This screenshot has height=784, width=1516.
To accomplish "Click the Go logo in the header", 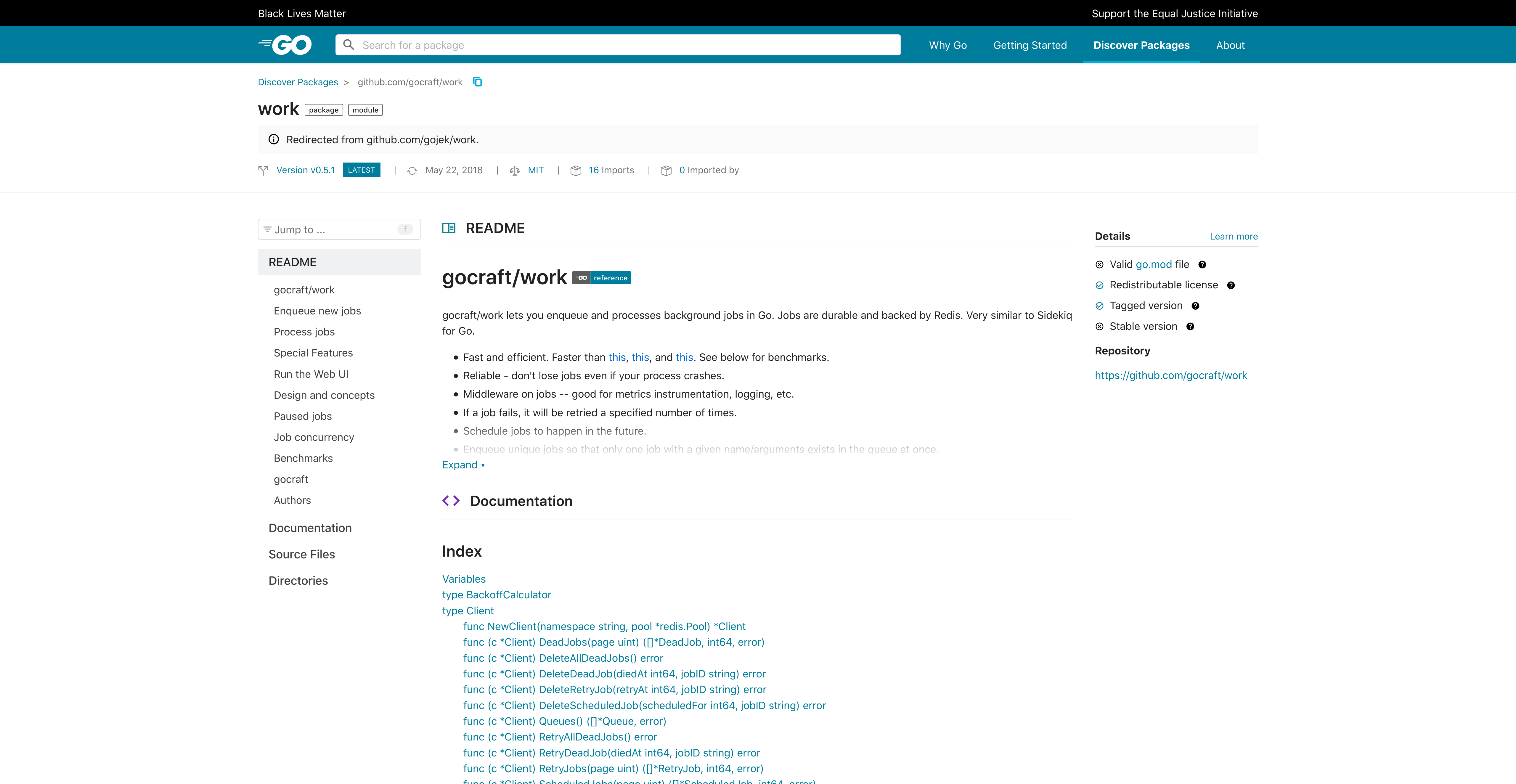I will (x=285, y=45).
